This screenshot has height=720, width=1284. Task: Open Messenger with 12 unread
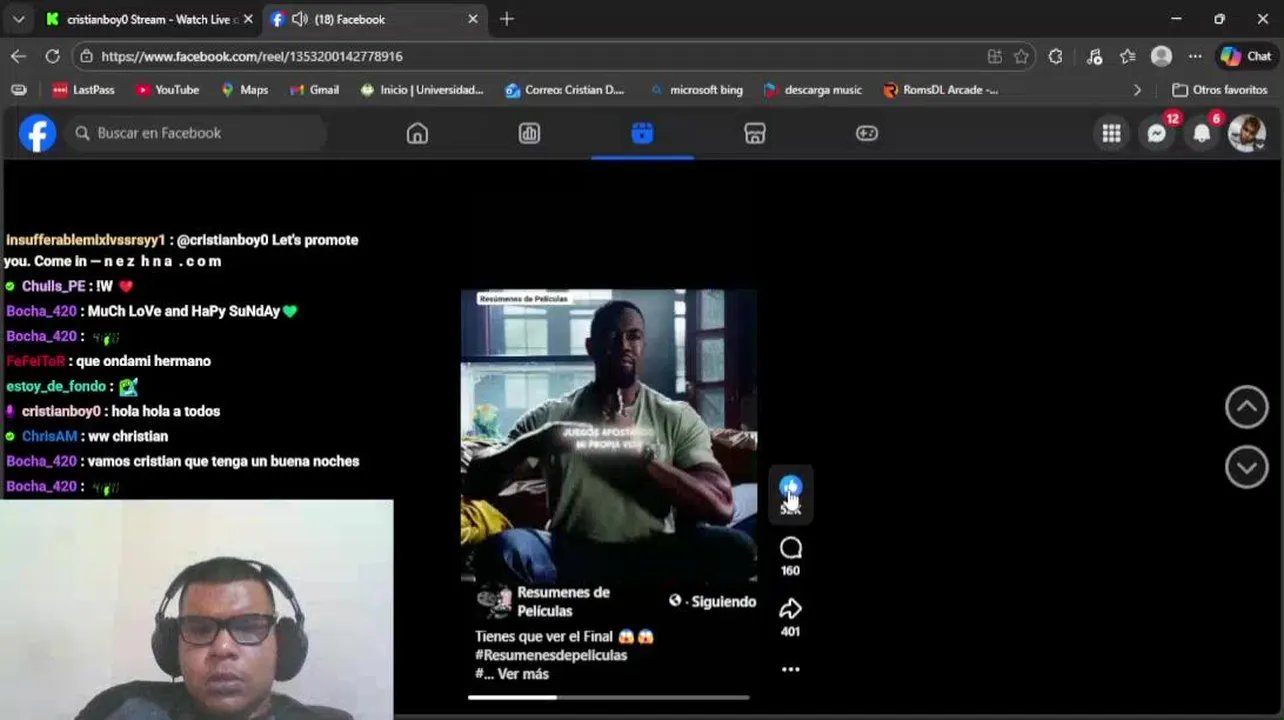coord(1157,134)
